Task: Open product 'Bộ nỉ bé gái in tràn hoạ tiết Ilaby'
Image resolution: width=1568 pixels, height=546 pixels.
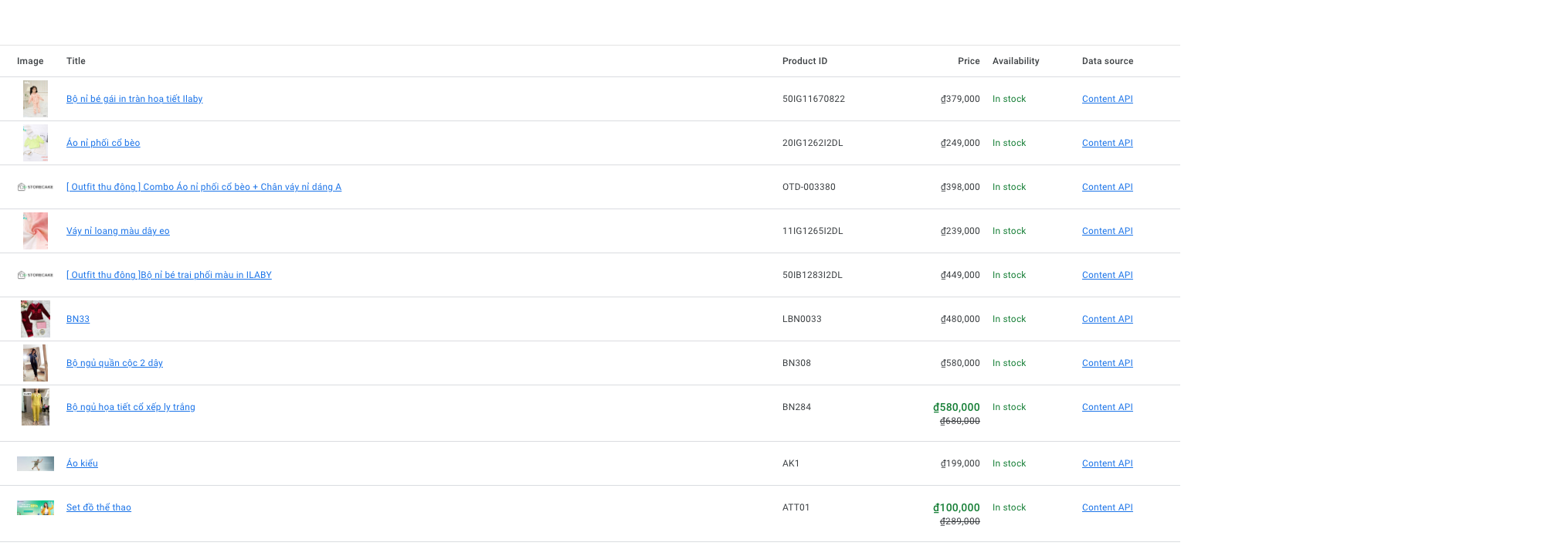Action: tap(134, 99)
